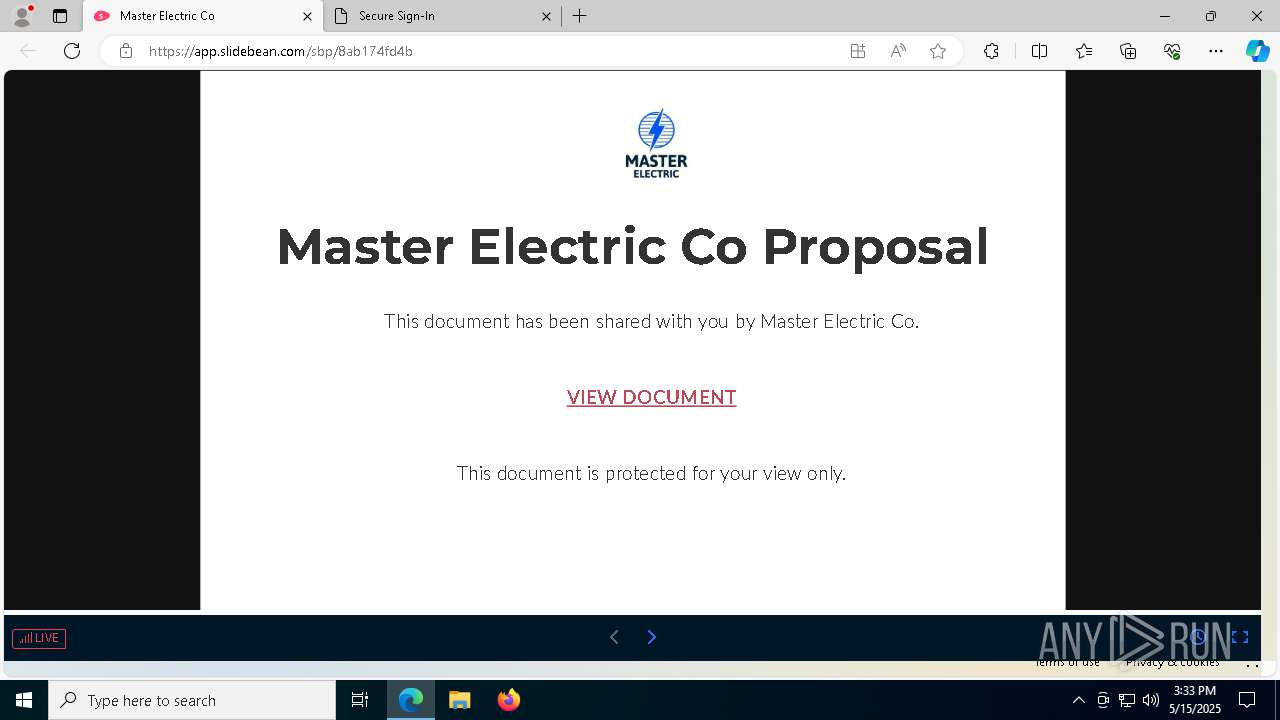Image resolution: width=1280 pixels, height=720 pixels.
Task: Open Windows Start menu
Action: coord(24,700)
